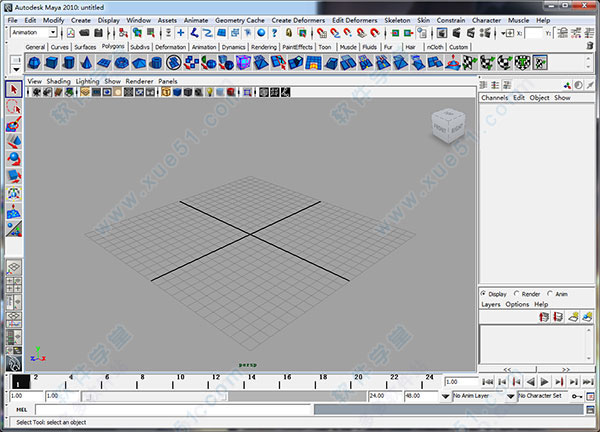The height and width of the screenshot is (432, 600).
Task: Select the Move tool in the toolbox
Action: (14, 142)
